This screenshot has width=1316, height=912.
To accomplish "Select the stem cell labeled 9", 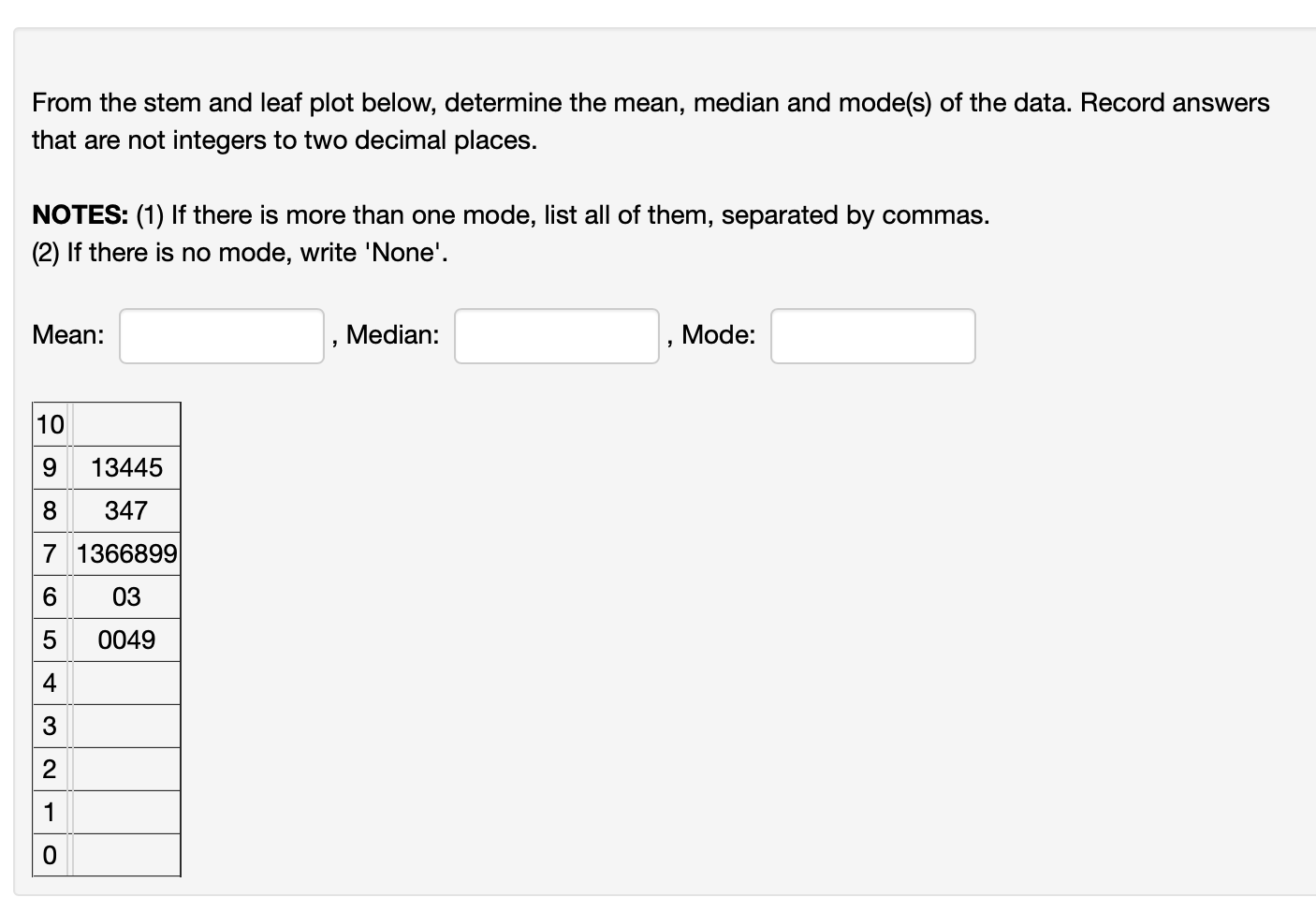I will click(x=50, y=467).
